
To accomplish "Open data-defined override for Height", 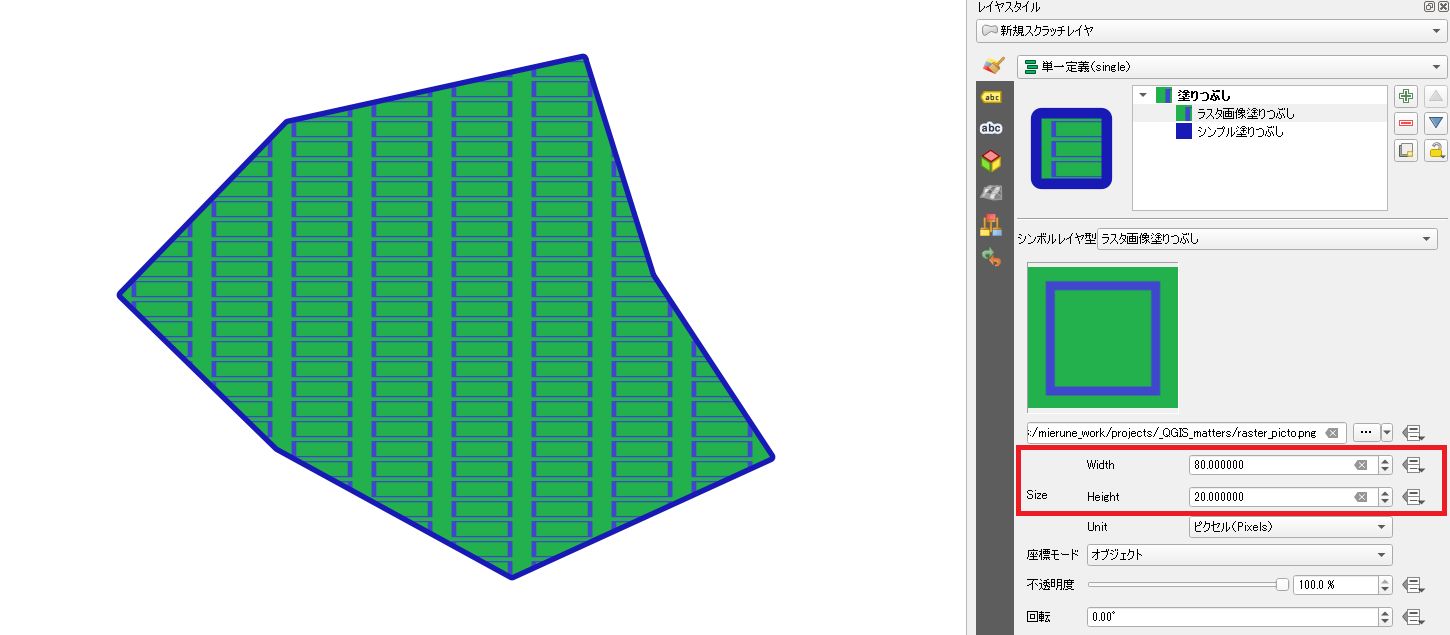I will (x=1412, y=497).
